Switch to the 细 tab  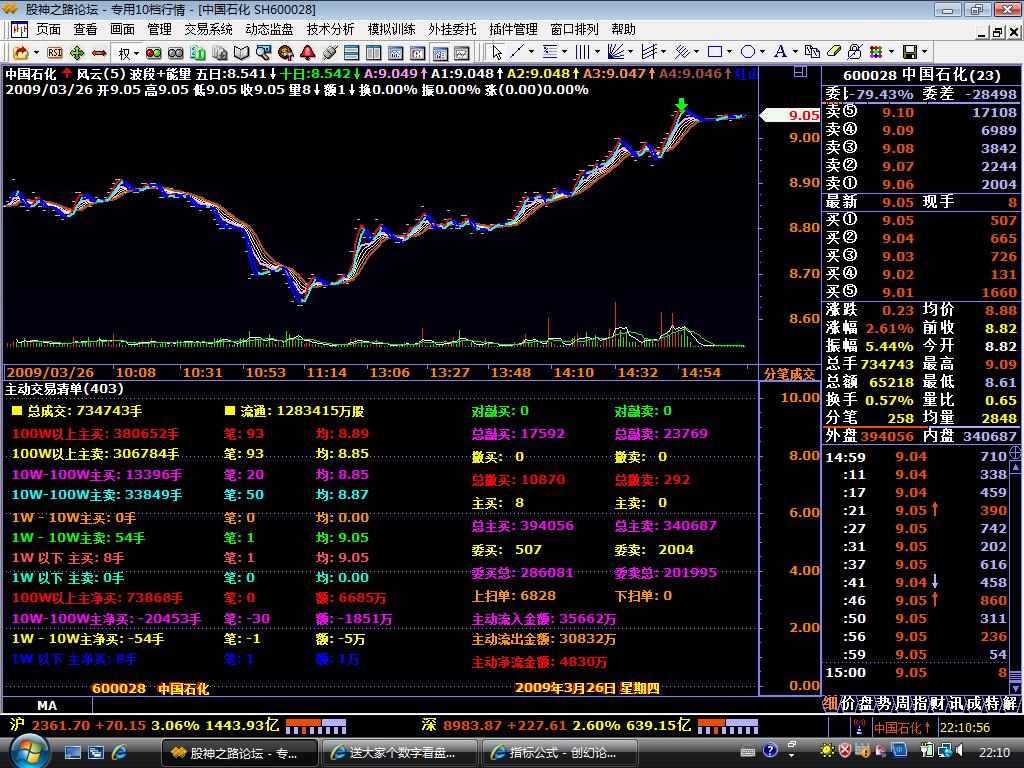(830, 703)
